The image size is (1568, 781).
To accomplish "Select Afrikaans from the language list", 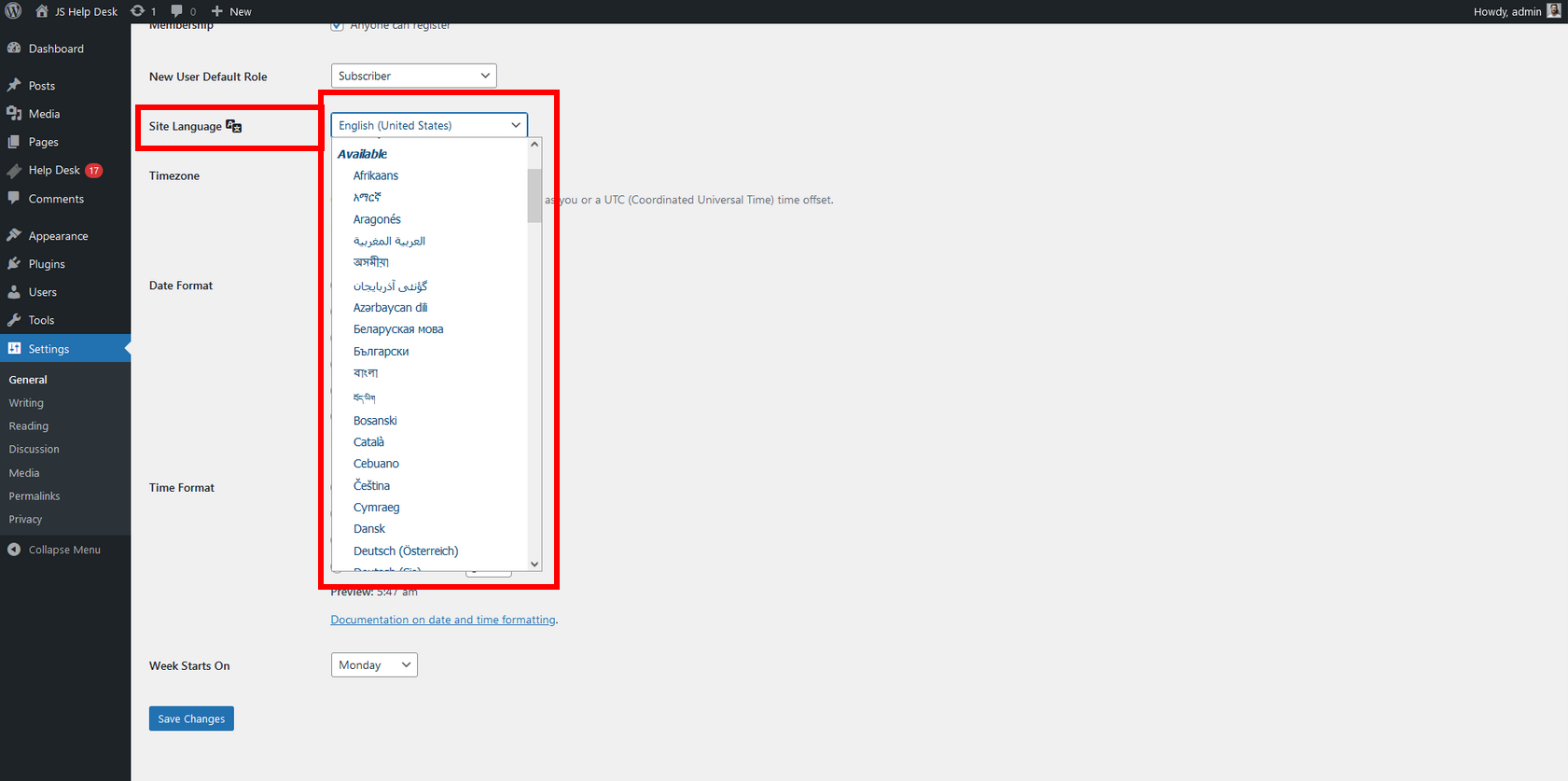I will [376, 175].
